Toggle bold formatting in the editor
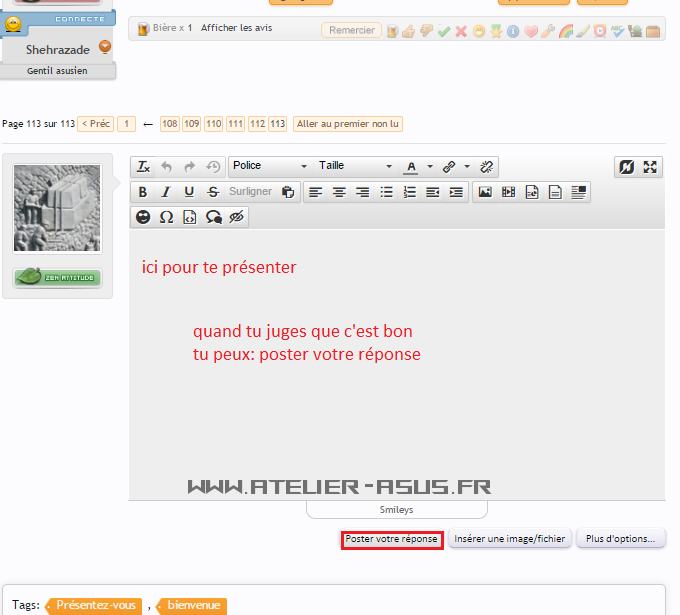 (143, 192)
